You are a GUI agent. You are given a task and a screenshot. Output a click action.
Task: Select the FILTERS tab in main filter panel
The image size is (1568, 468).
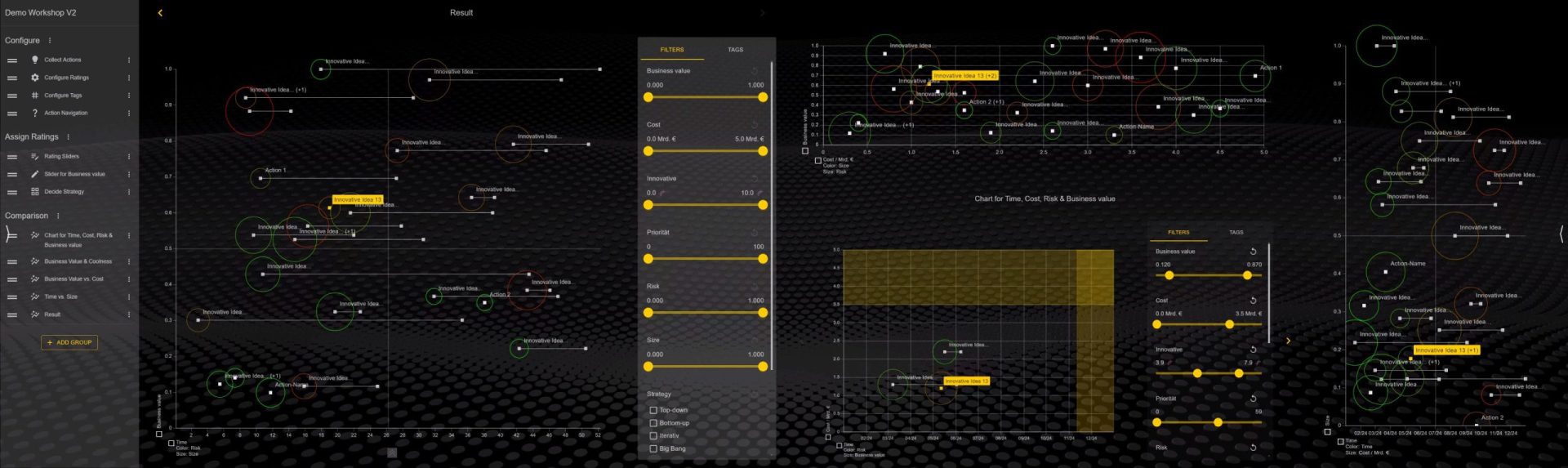pyautogui.click(x=672, y=50)
